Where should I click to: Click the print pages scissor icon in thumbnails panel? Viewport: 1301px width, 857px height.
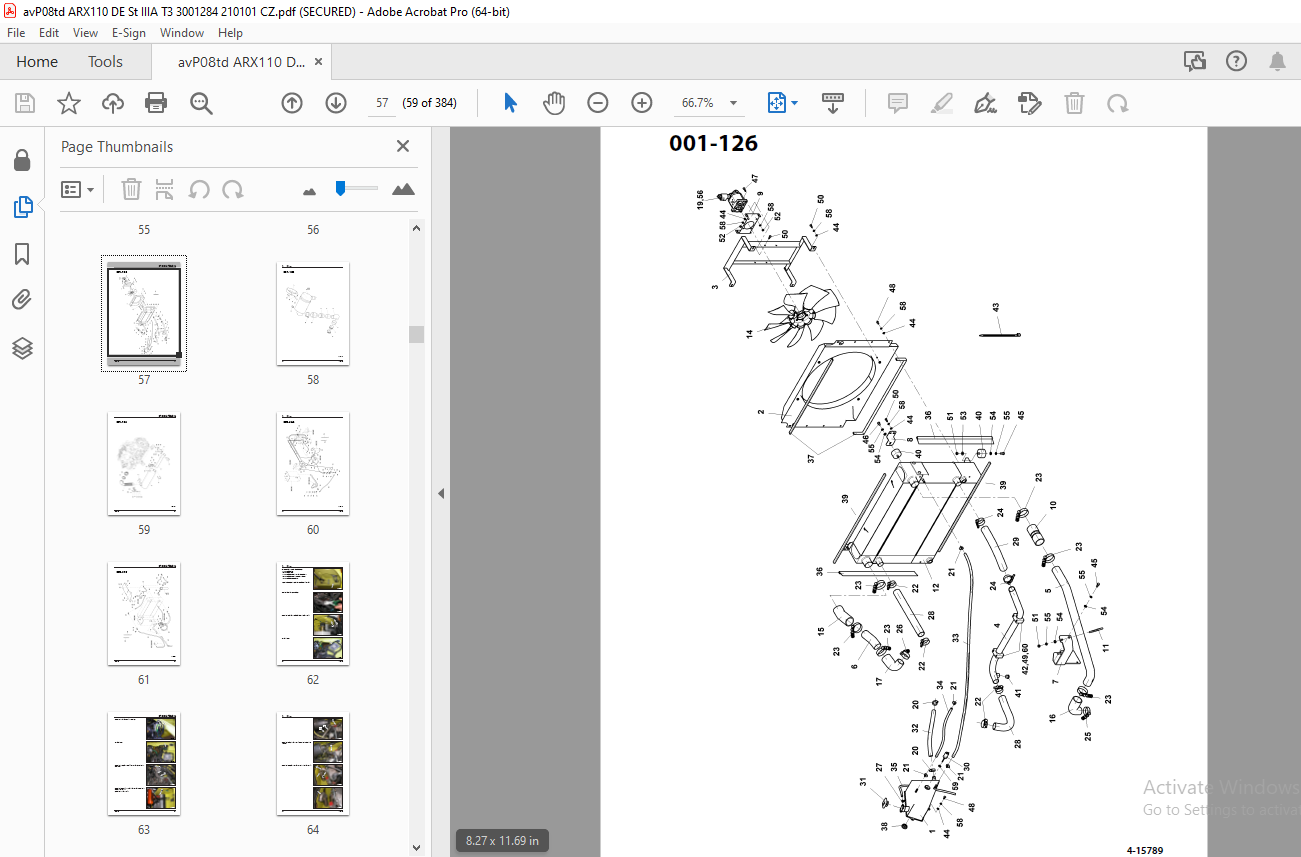click(x=166, y=189)
